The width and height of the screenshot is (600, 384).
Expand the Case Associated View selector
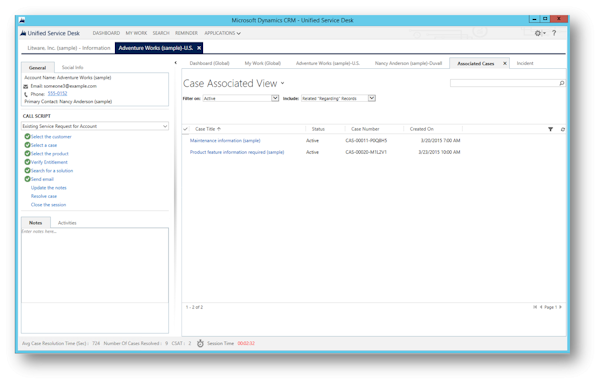pos(283,83)
